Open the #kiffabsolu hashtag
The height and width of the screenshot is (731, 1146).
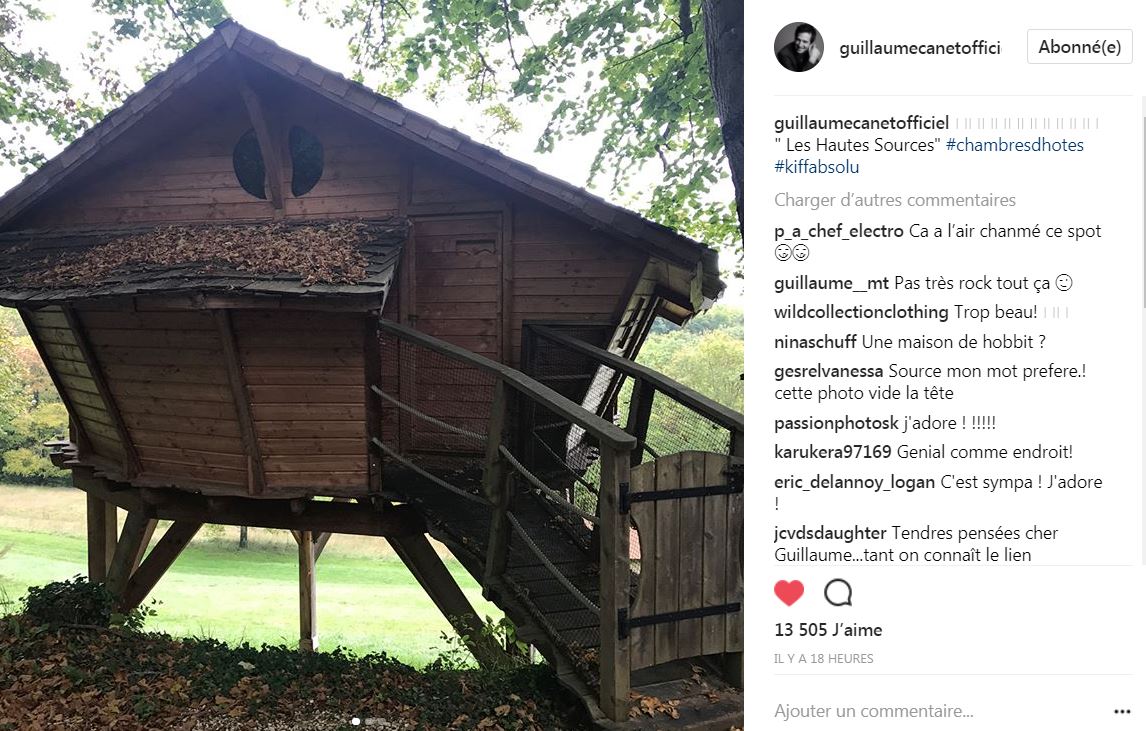[816, 167]
